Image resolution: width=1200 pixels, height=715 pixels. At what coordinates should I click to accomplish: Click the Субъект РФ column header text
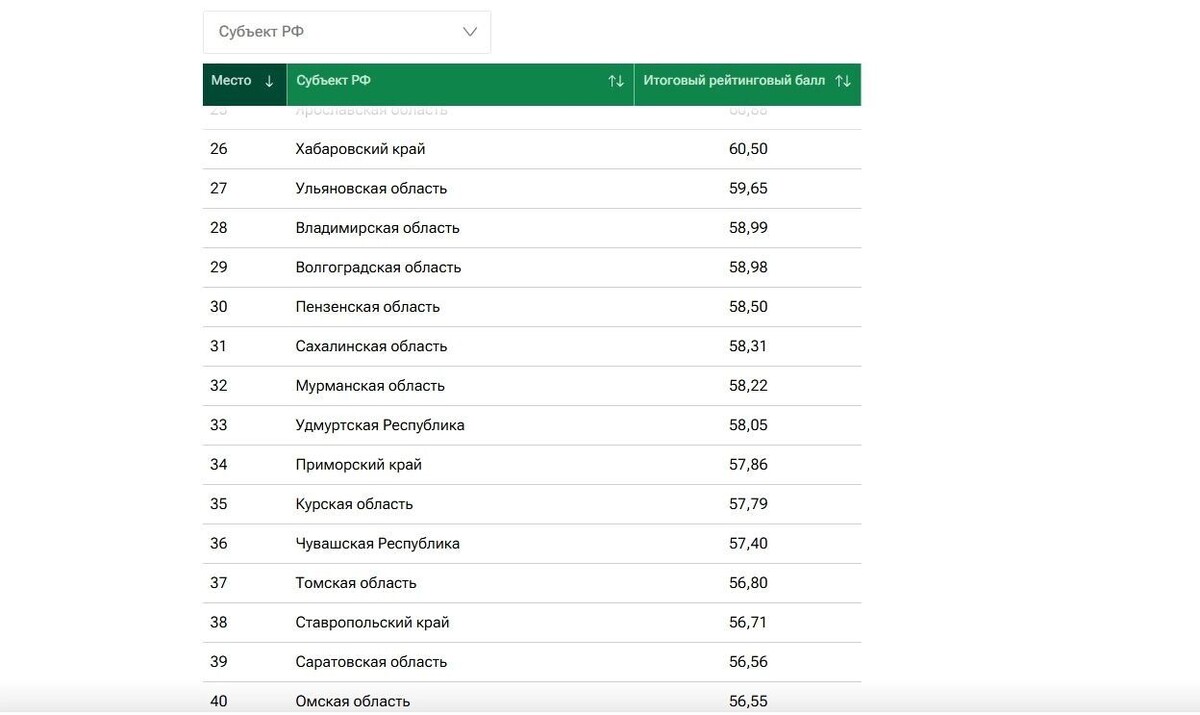[x=333, y=81]
